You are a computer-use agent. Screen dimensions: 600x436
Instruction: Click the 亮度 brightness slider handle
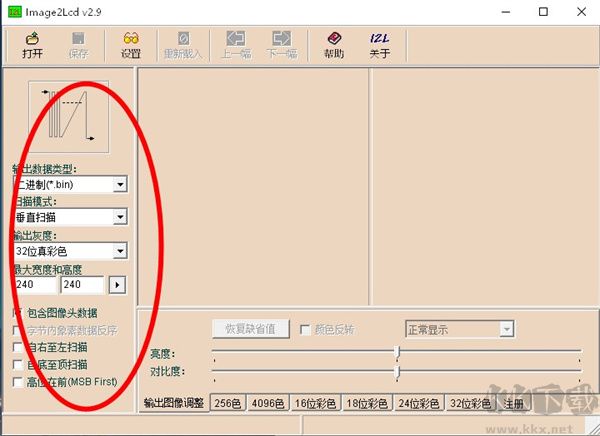click(398, 352)
